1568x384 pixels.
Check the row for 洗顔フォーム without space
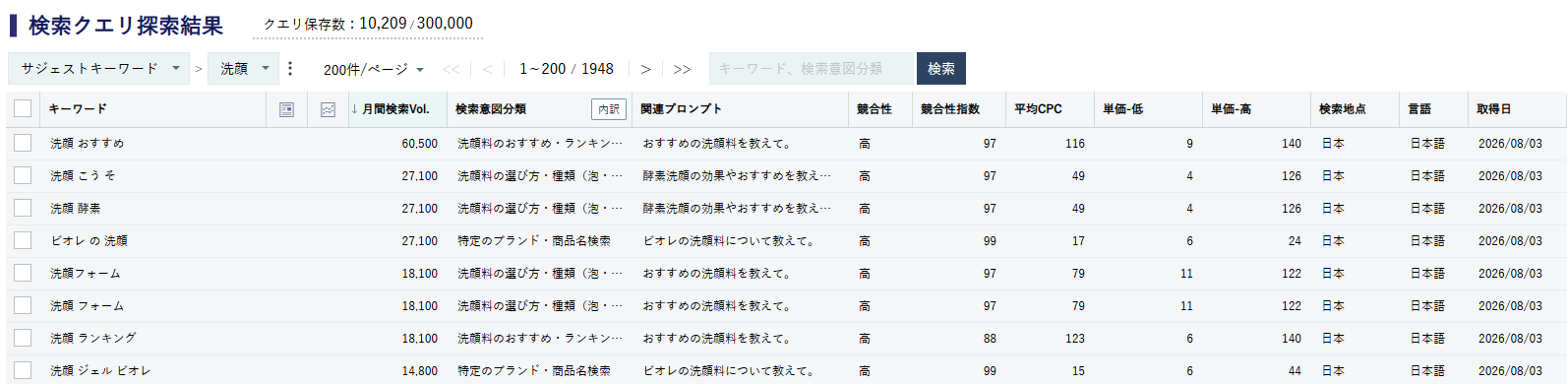(23, 273)
